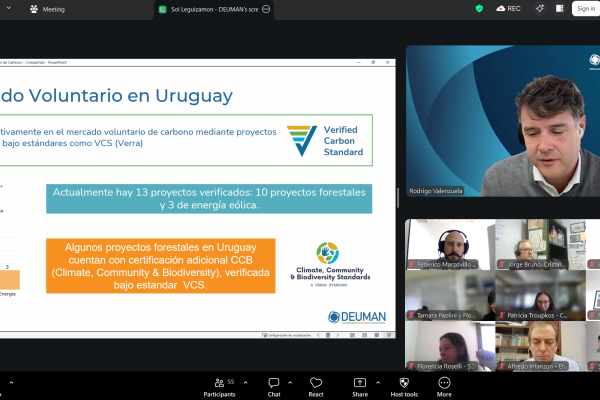Click Florencia Roselli's muted microphone icon

(x=412, y=366)
